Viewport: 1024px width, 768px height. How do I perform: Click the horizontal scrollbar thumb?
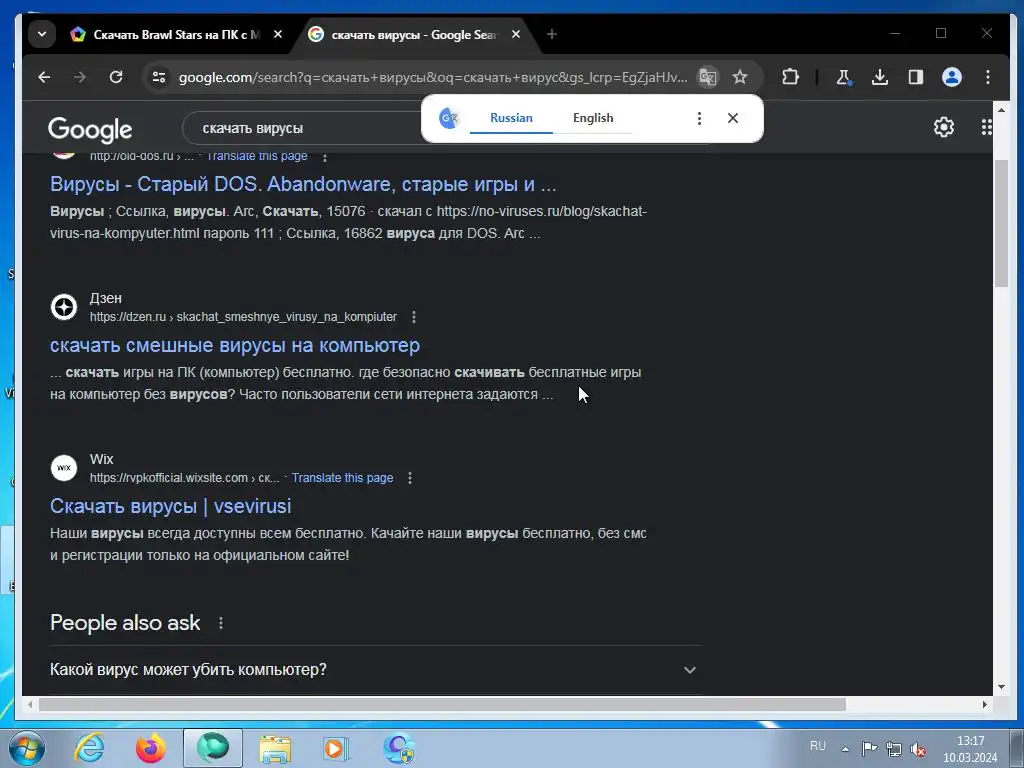point(442,705)
